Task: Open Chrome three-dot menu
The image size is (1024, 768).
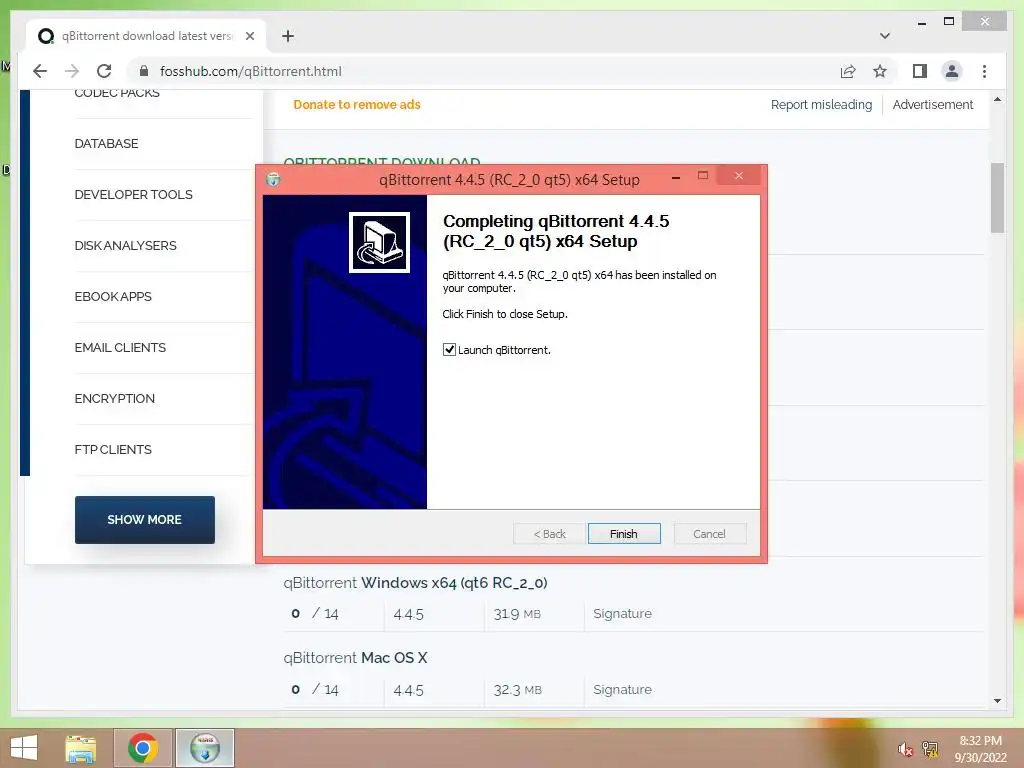Action: click(984, 71)
